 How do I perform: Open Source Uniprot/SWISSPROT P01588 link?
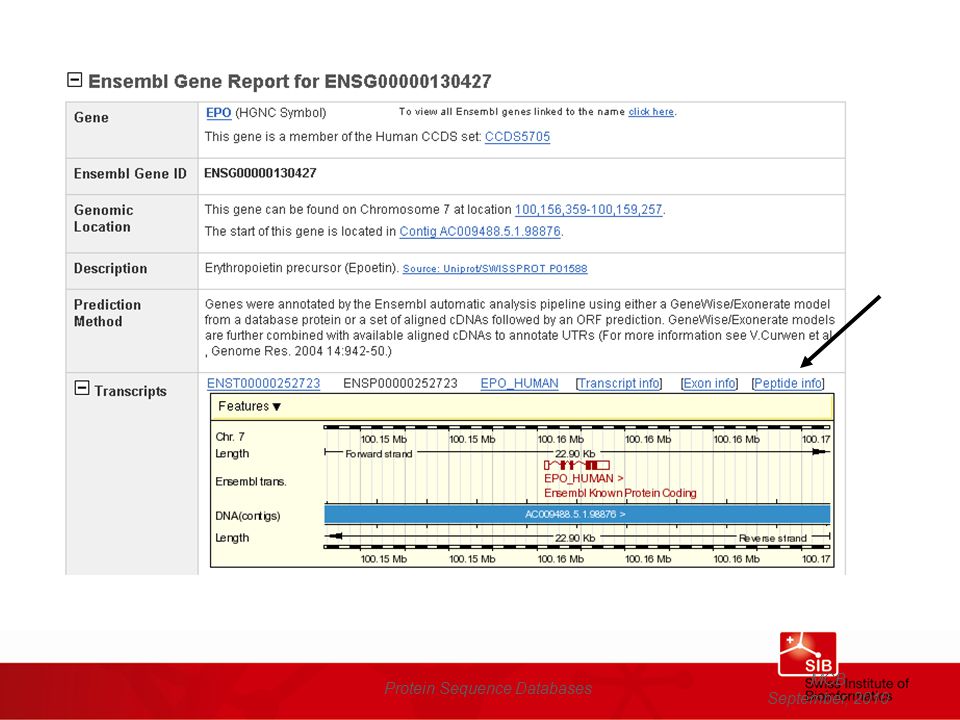(x=495, y=268)
